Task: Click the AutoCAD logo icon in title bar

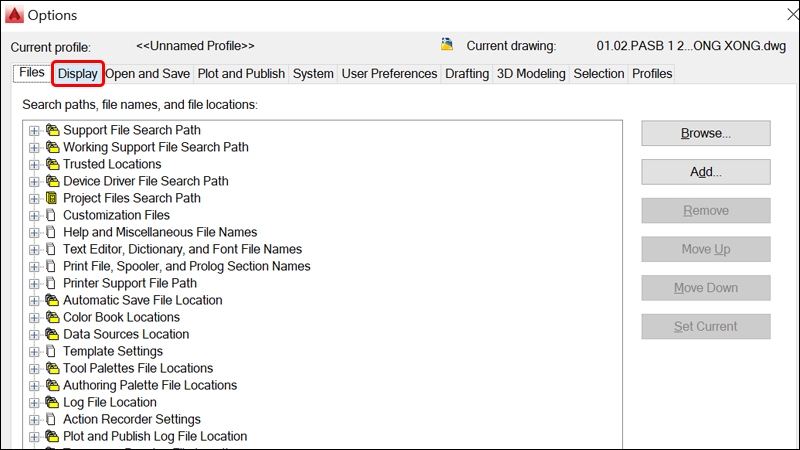Action: (x=15, y=15)
